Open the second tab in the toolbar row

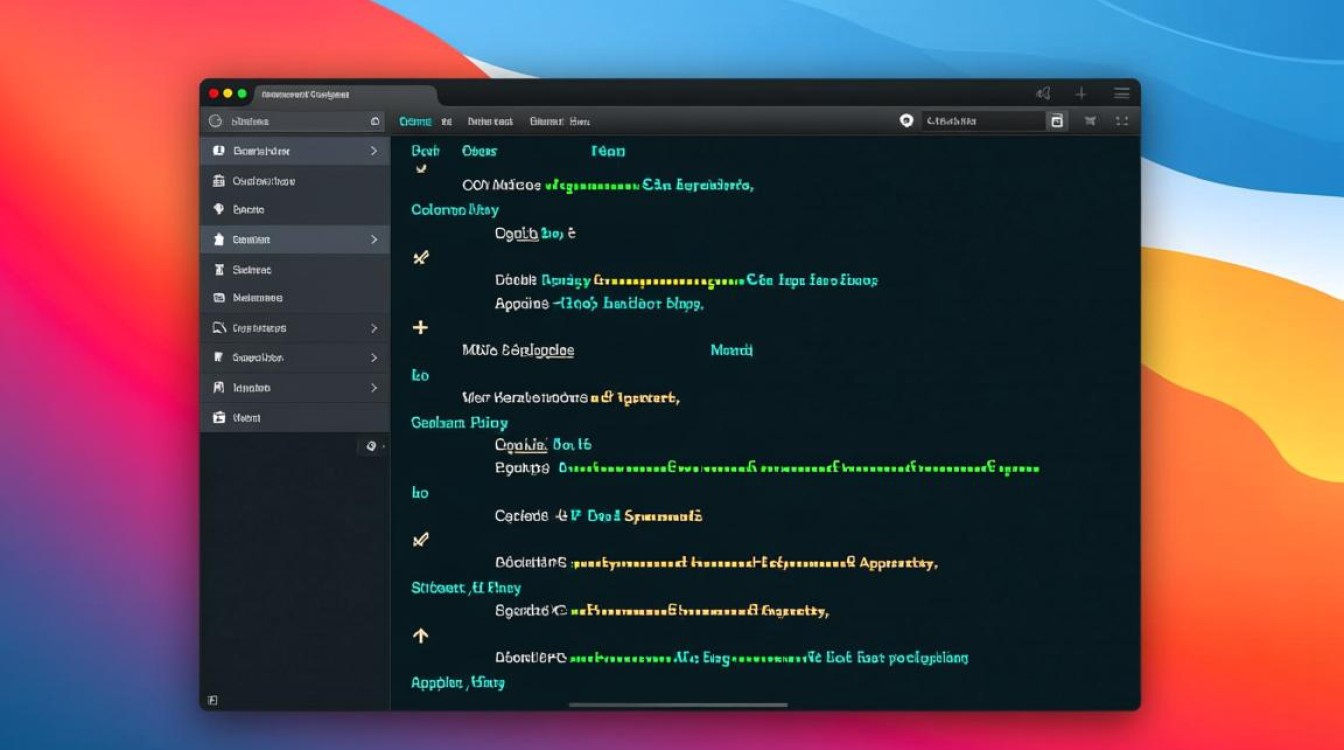tap(447, 121)
